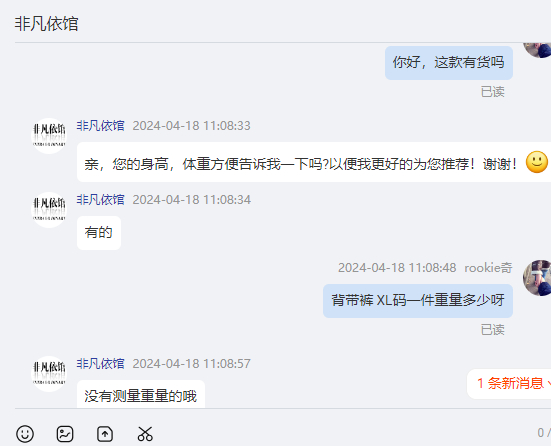Open 非凡依馆 name link at 11:08:57

tap(101, 363)
